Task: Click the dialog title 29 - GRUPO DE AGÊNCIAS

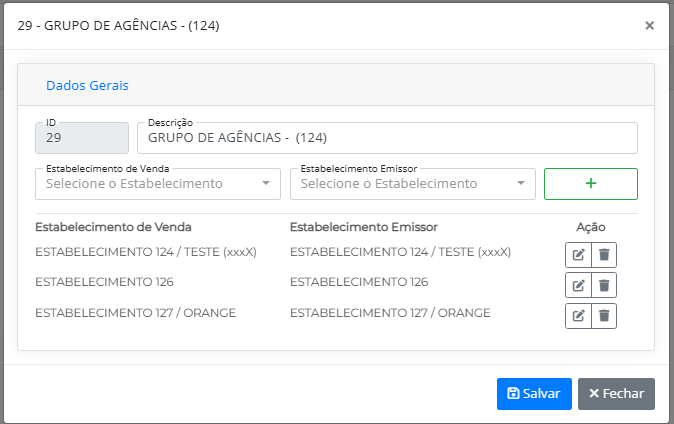Action: tap(119, 26)
